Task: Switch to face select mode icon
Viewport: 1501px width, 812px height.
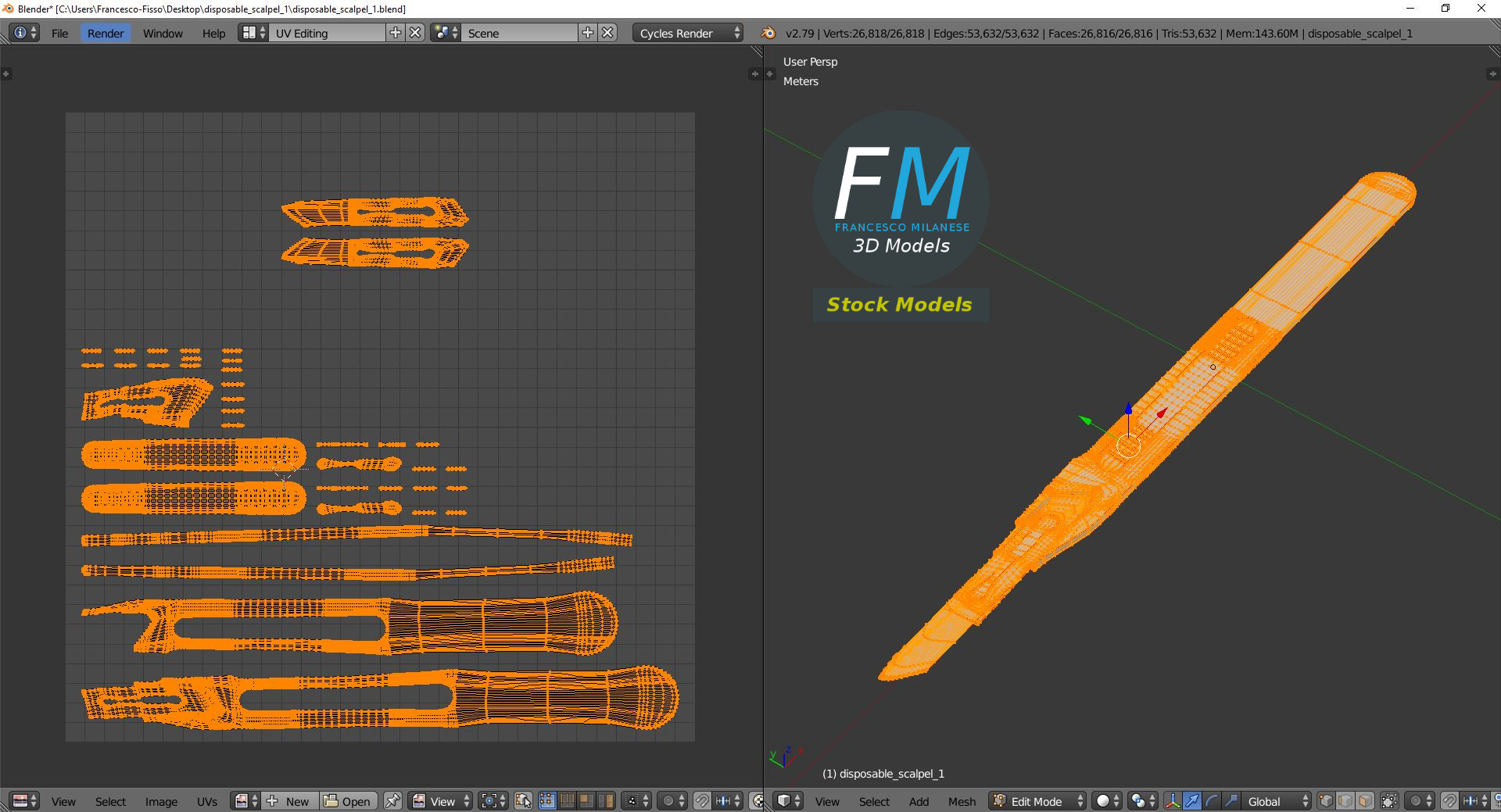Action: pos(1365,801)
